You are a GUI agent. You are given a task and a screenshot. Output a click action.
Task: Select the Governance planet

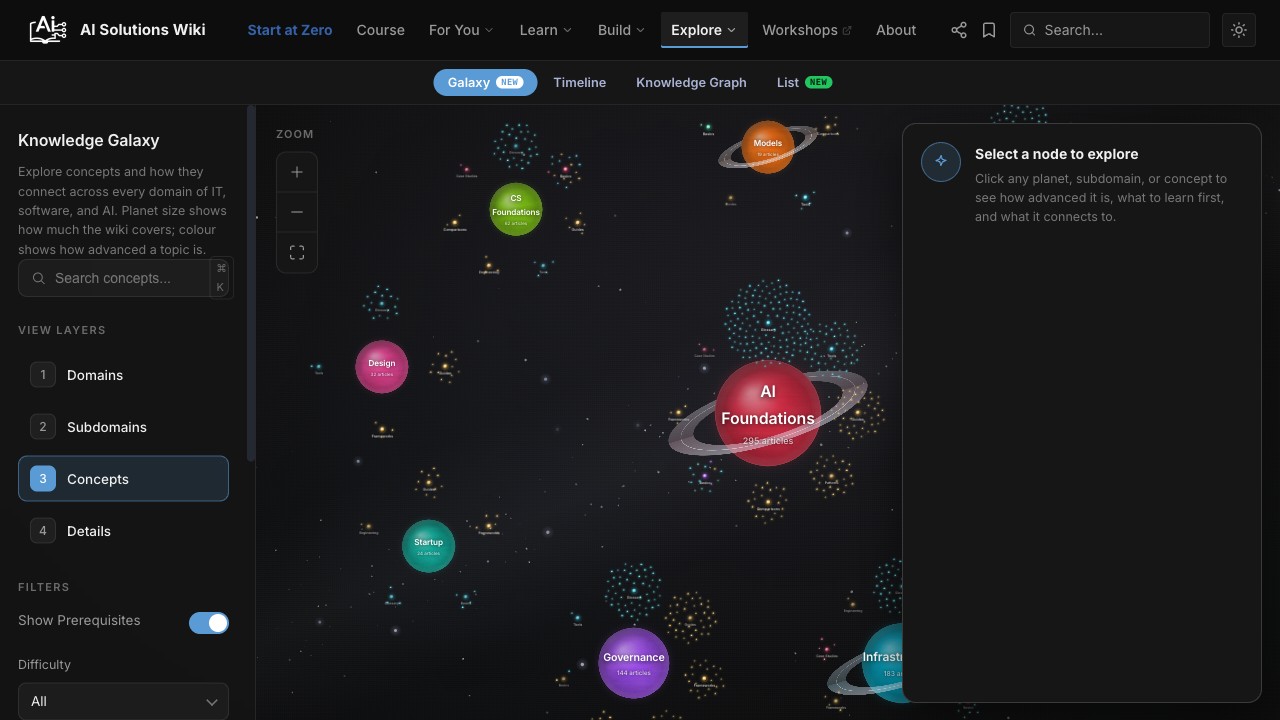(x=633, y=663)
